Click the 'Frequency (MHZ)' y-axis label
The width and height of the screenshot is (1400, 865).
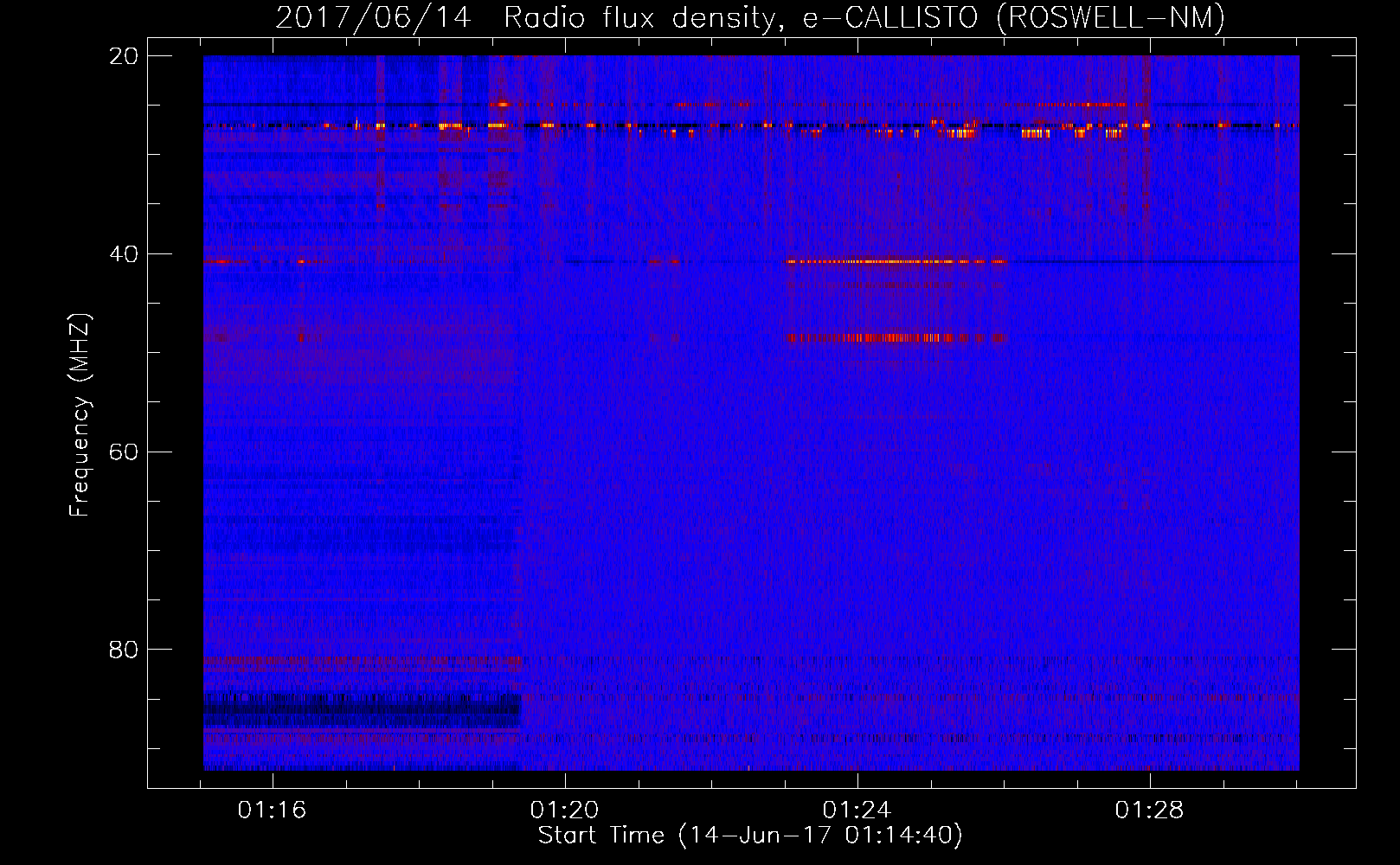point(80,415)
